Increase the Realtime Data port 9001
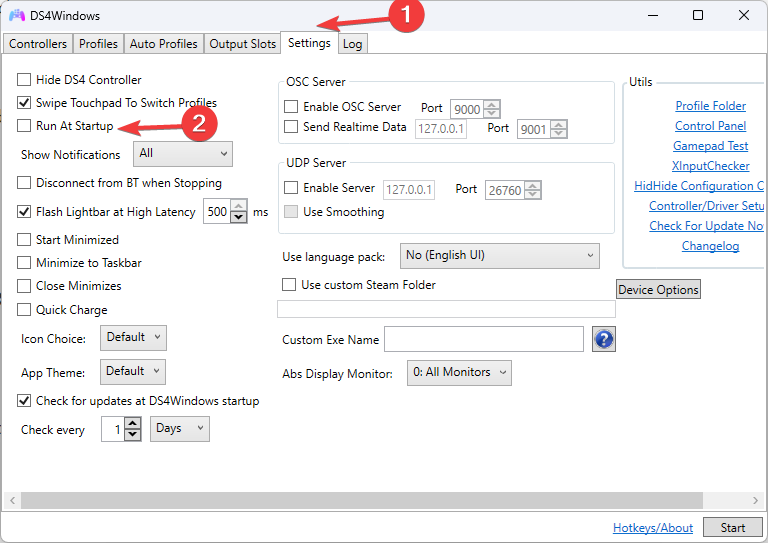The image size is (768, 543). point(559,125)
